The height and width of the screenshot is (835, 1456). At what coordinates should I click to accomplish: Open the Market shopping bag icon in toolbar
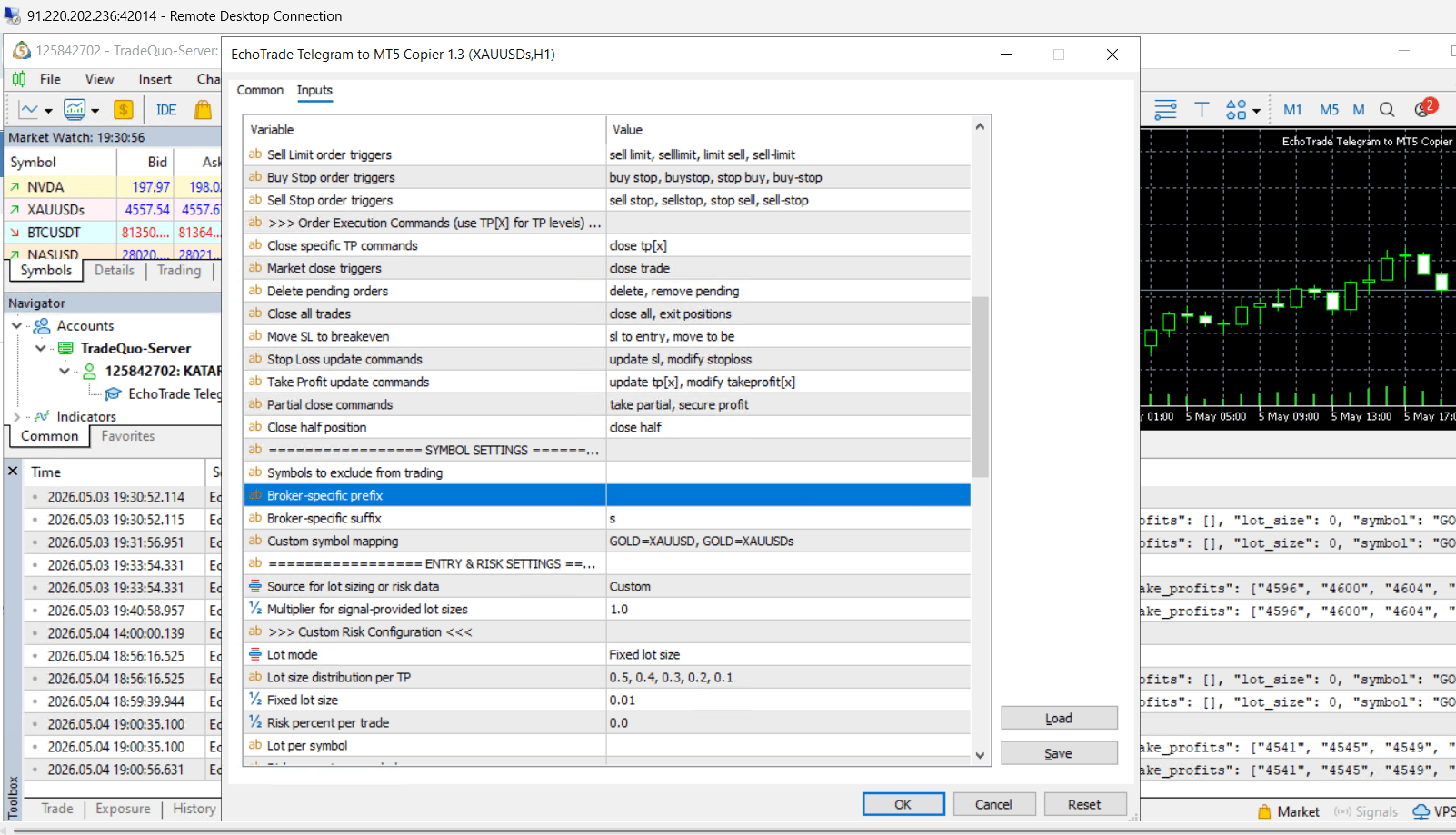(204, 110)
